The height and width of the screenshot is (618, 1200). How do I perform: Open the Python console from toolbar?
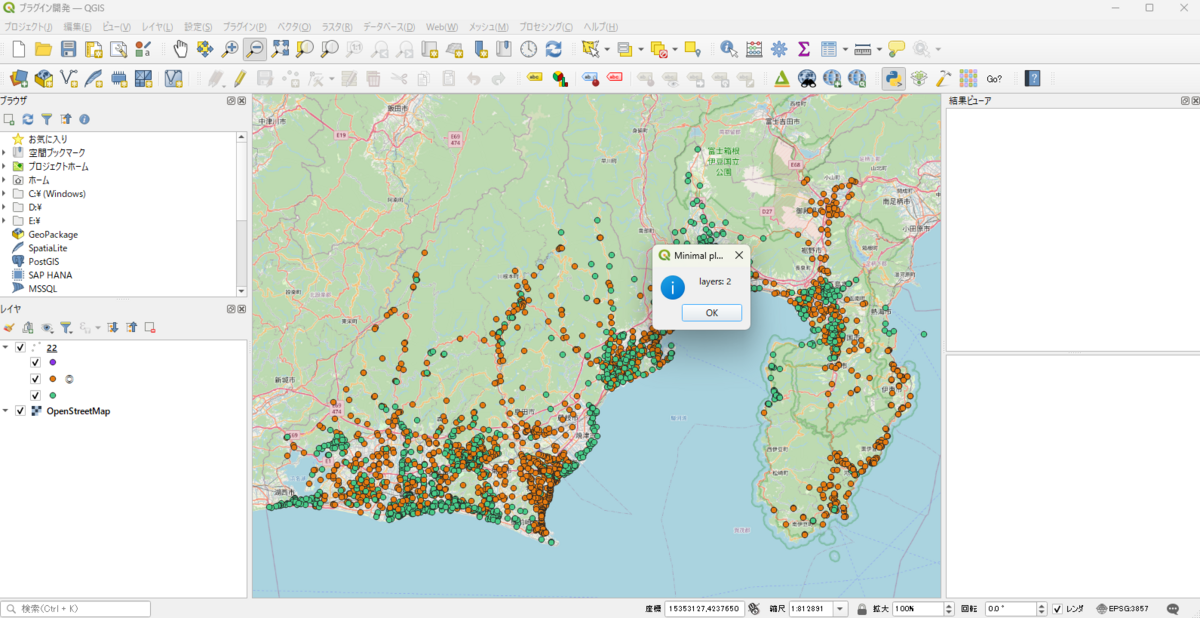[893, 78]
